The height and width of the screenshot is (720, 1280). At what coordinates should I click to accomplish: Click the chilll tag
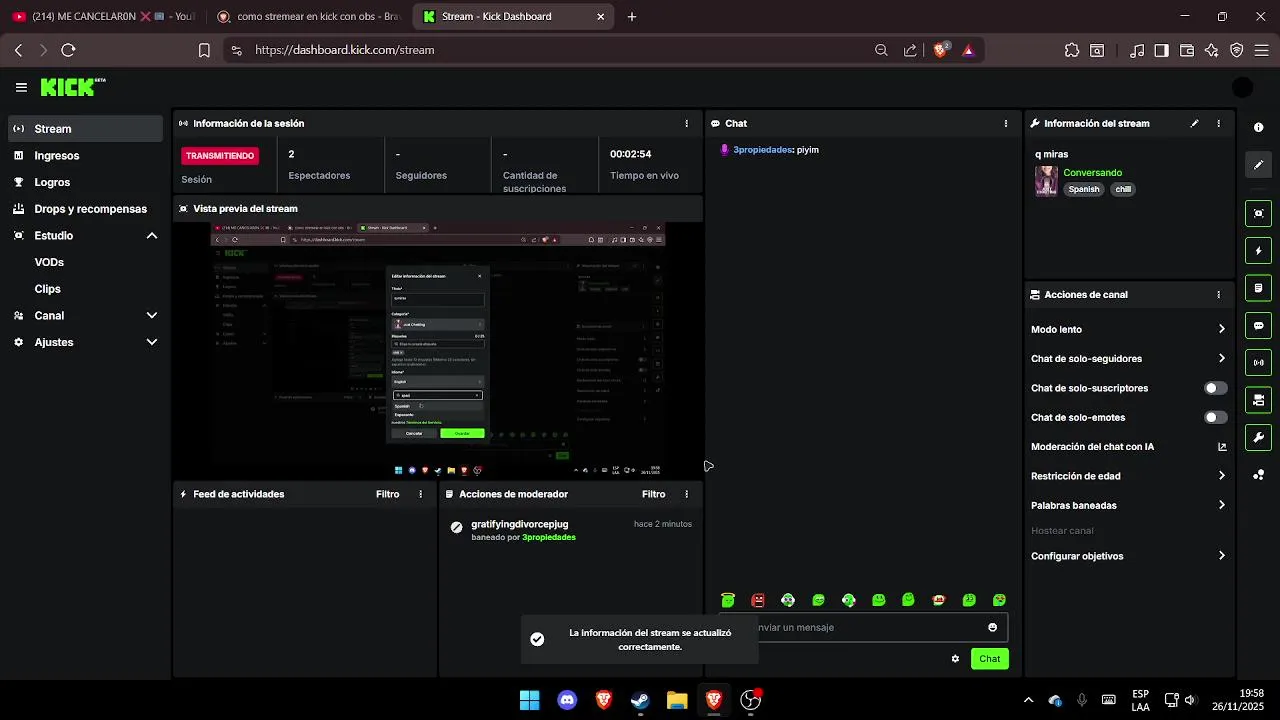click(1123, 189)
